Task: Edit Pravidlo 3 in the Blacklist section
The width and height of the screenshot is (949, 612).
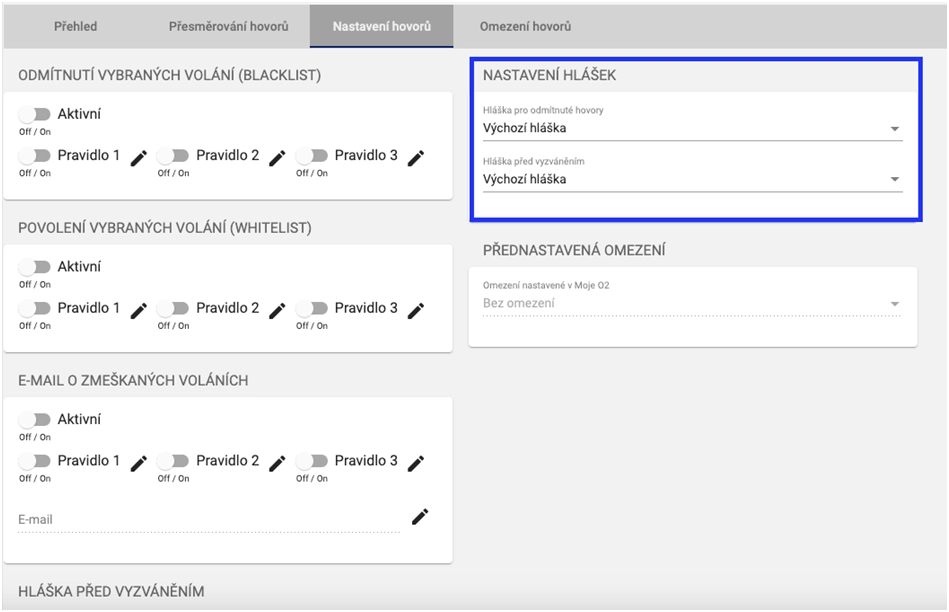Action: (416, 157)
